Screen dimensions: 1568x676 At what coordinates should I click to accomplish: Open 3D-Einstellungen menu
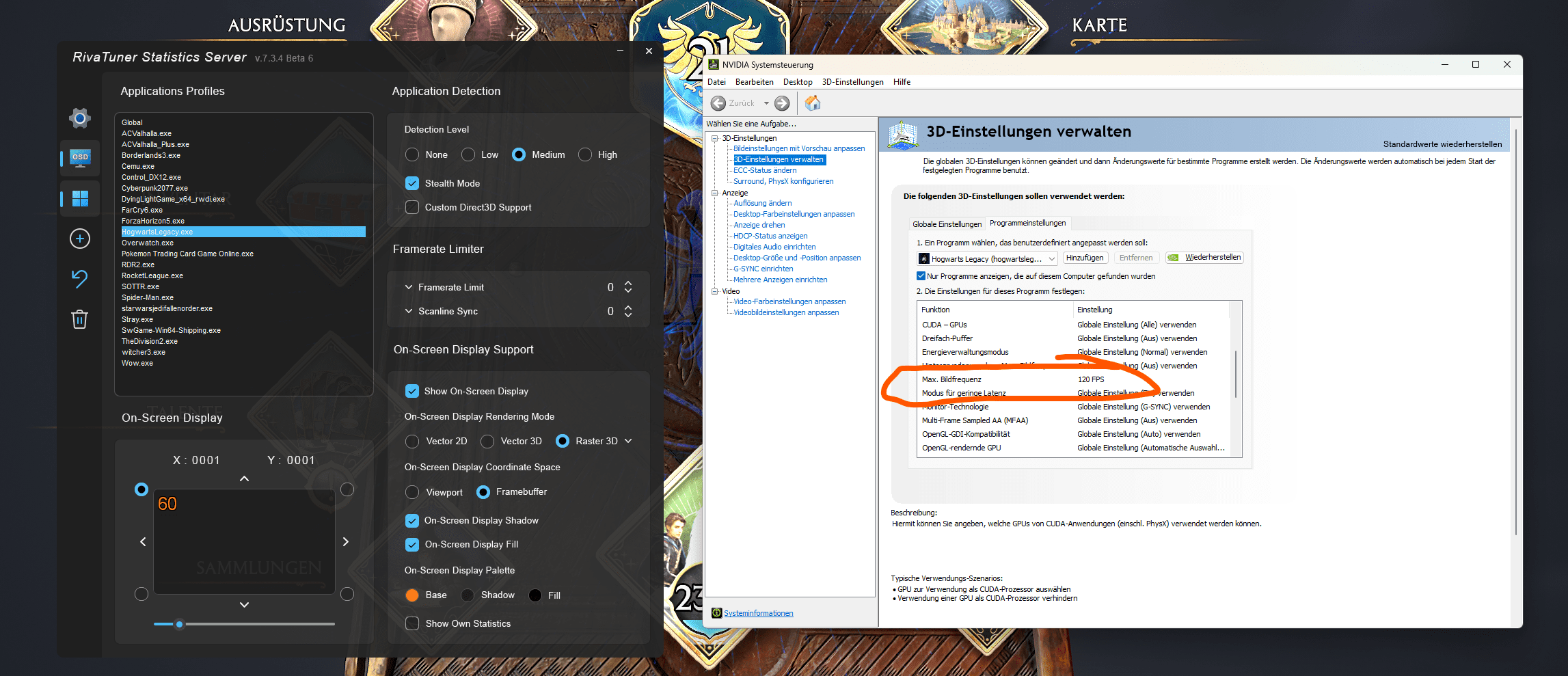(x=852, y=82)
